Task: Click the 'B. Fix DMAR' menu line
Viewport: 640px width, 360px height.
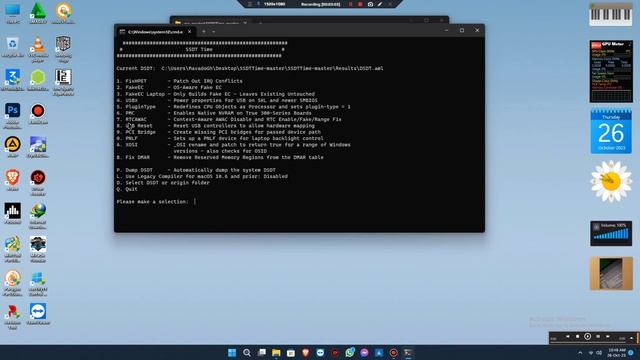Action: (220, 157)
